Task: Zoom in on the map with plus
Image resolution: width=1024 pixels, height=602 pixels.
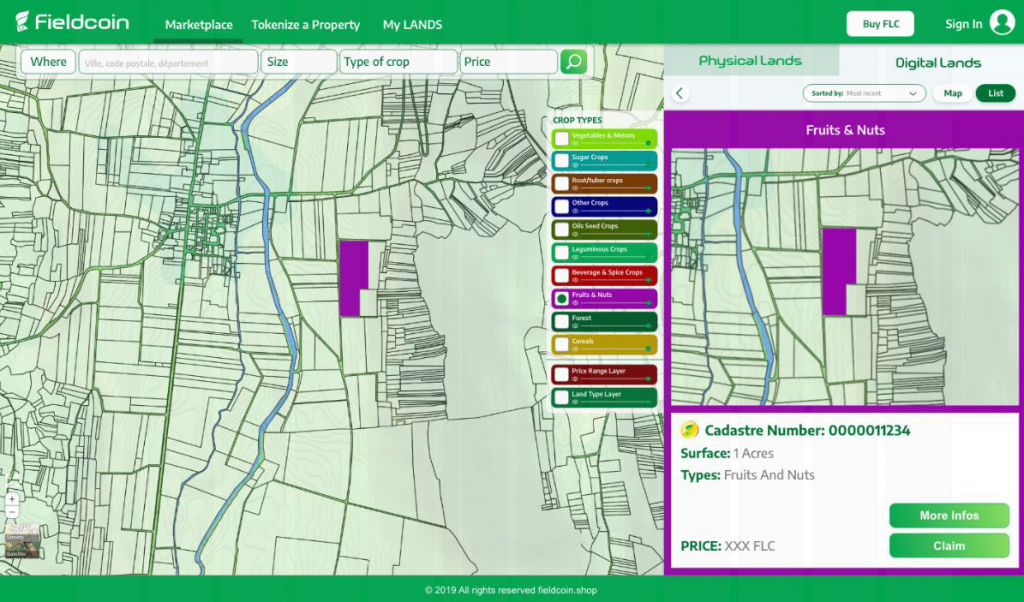Action: tap(12, 499)
